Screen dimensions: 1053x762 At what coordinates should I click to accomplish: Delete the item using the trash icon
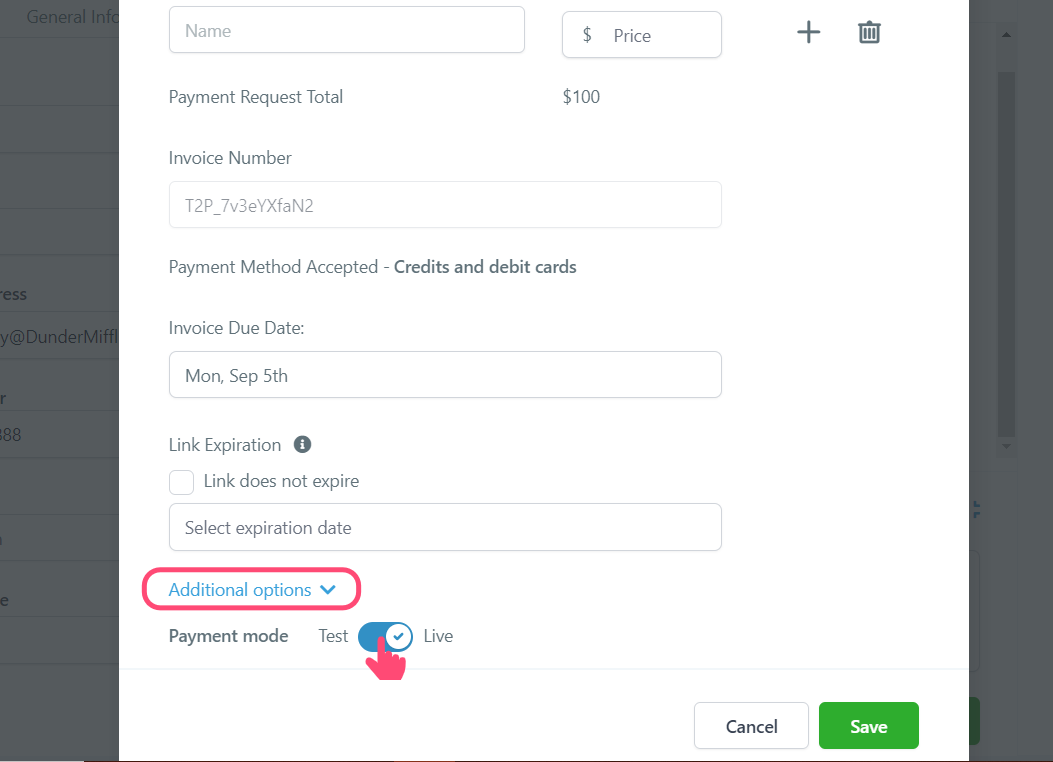(869, 32)
